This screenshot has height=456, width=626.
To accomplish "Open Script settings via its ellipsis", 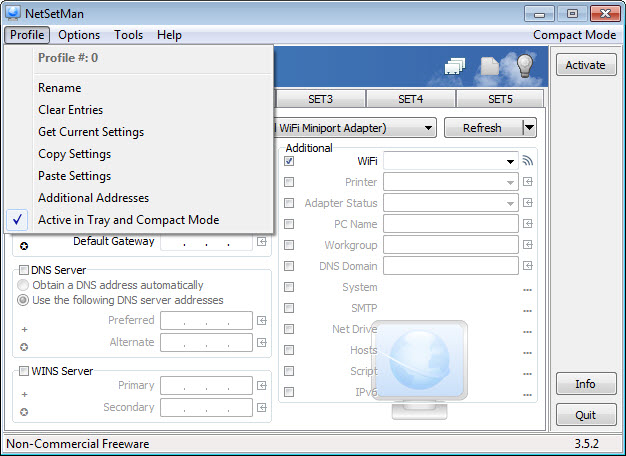I will click(527, 374).
